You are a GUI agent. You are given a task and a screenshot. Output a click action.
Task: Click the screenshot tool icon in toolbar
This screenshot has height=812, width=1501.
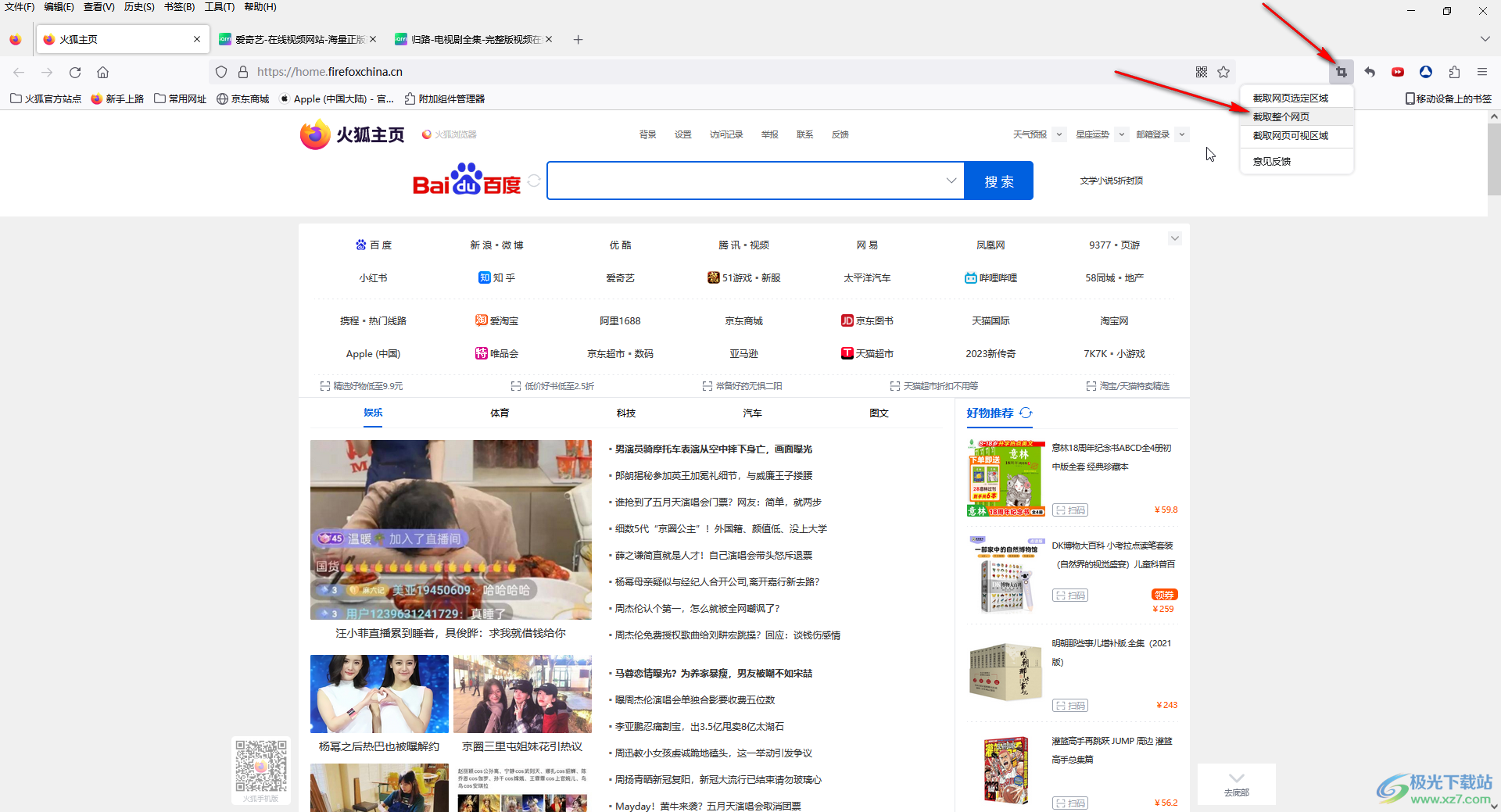coord(1342,72)
